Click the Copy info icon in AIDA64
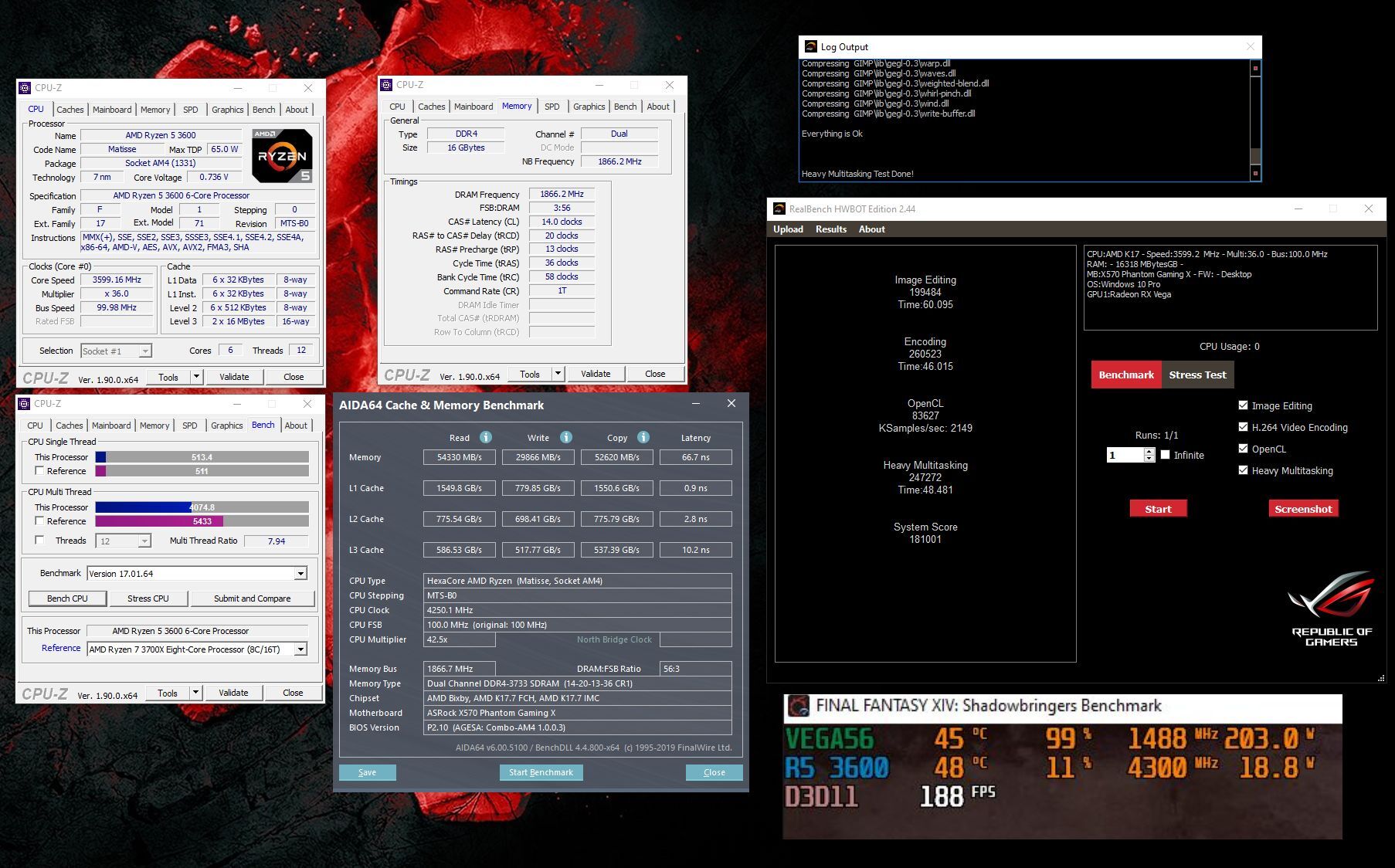Image resolution: width=1395 pixels, height=868 pixels. pos(643,437)
